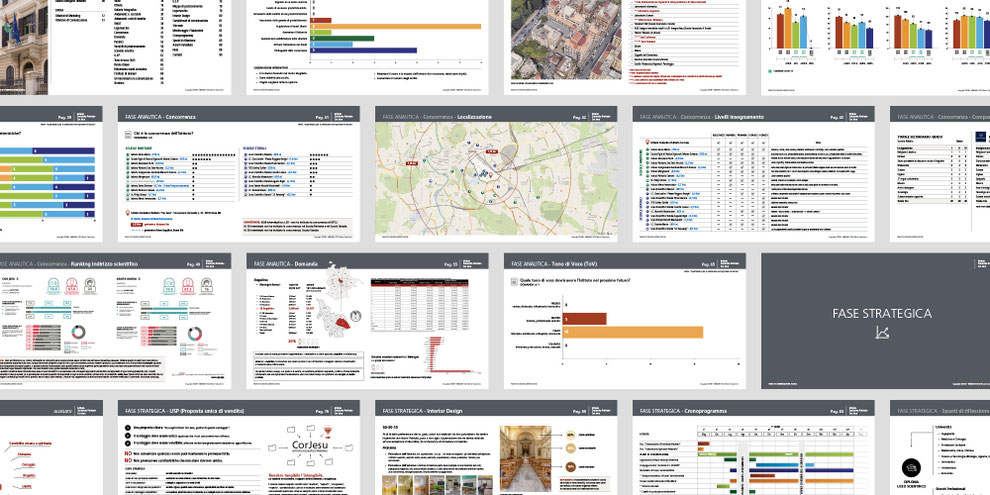The image size is (990, 495).
Task: Select the Tono di Voce (ToV) slide
Action: [x=624, y=321]
